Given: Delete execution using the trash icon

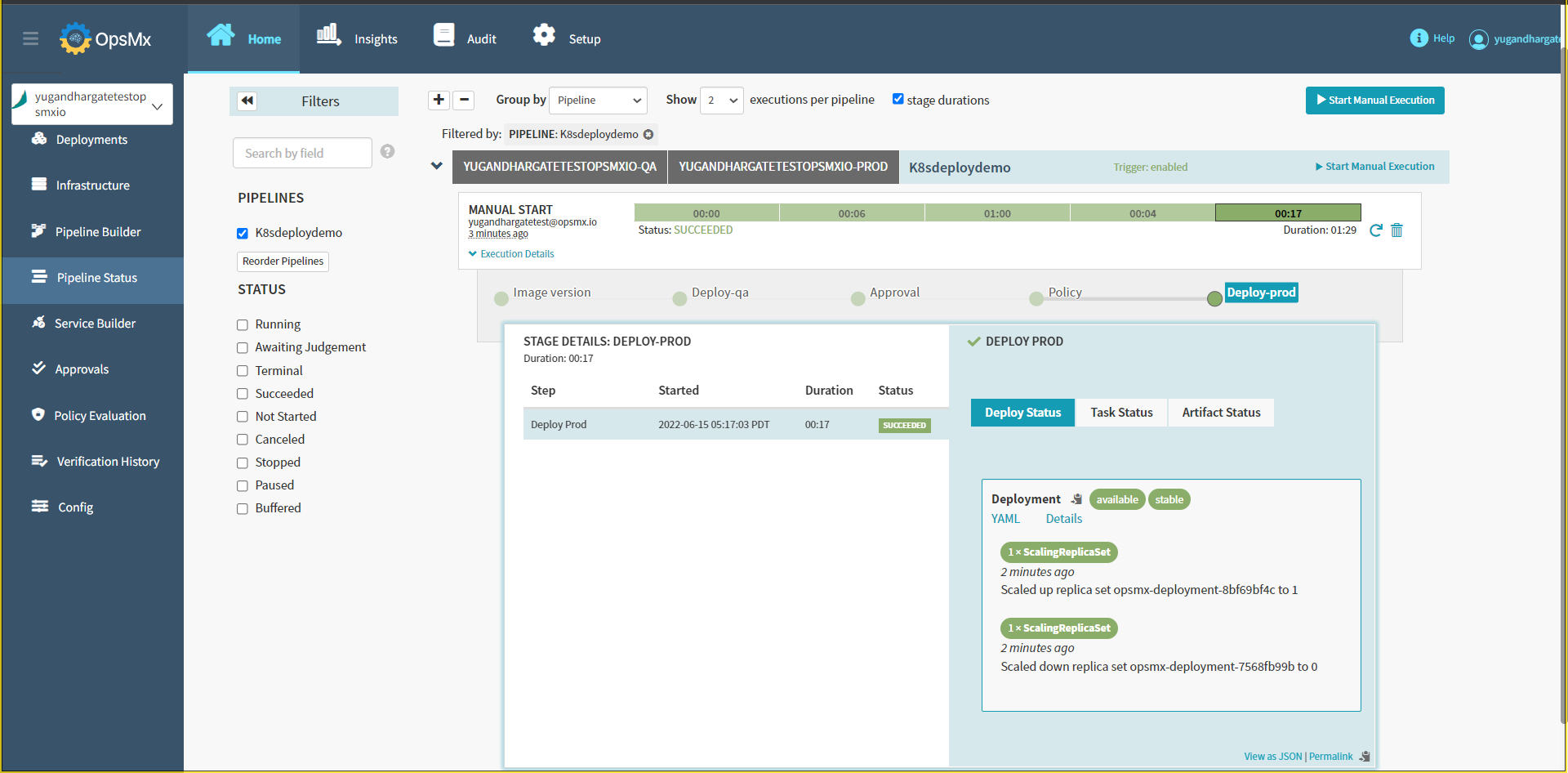Looking at the screenshot, I should (x=1396, y=230).
